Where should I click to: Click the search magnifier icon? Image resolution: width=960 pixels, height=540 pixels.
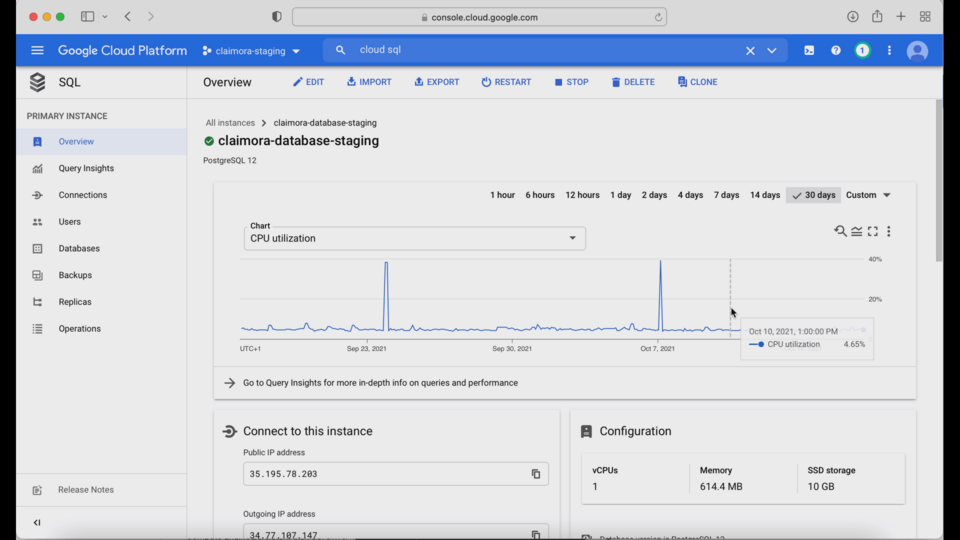(340, 50)
